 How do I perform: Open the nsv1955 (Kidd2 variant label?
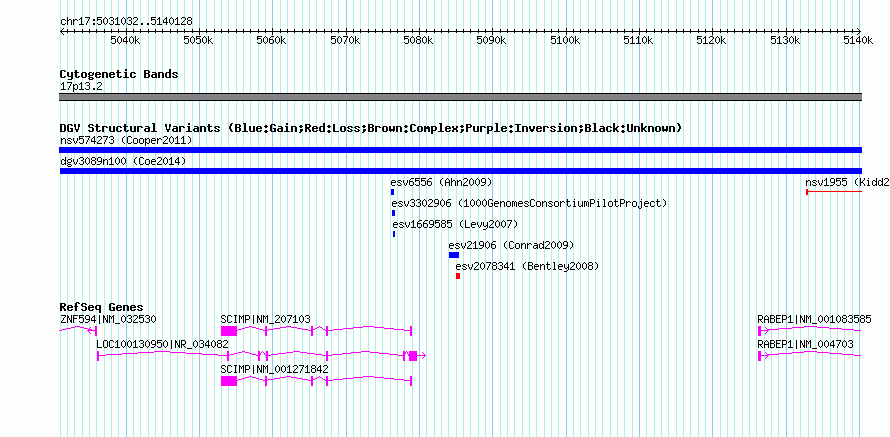click(x=847, y=182)
